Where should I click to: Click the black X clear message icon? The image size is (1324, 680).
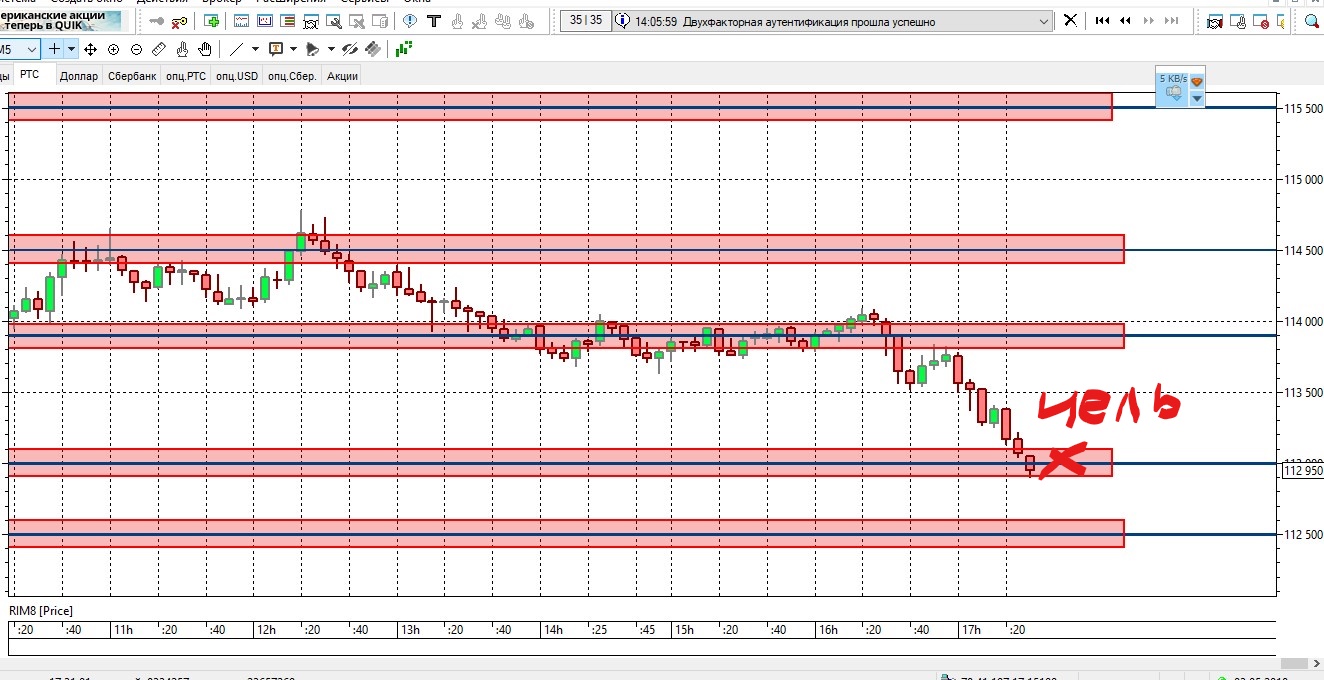click(x=1070, y=20)
